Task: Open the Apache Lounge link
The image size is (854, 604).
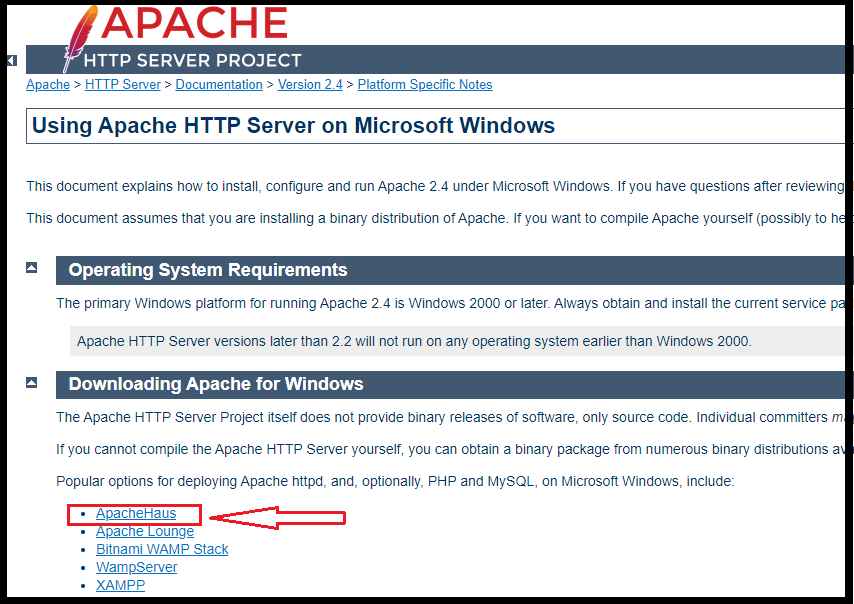Action: tap(145, 531)
